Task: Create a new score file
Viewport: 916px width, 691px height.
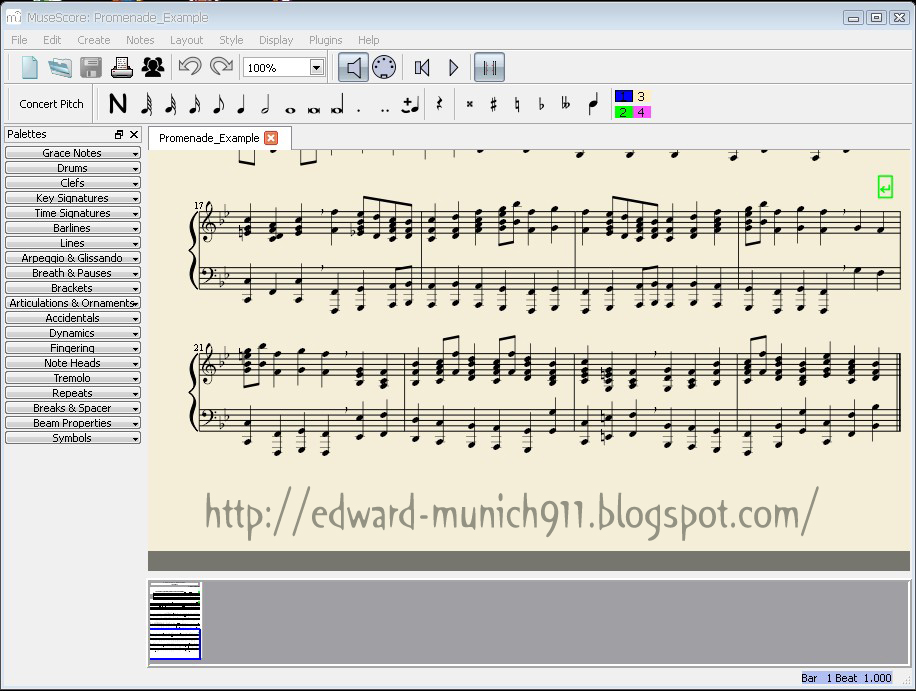Action: point(29,68)
